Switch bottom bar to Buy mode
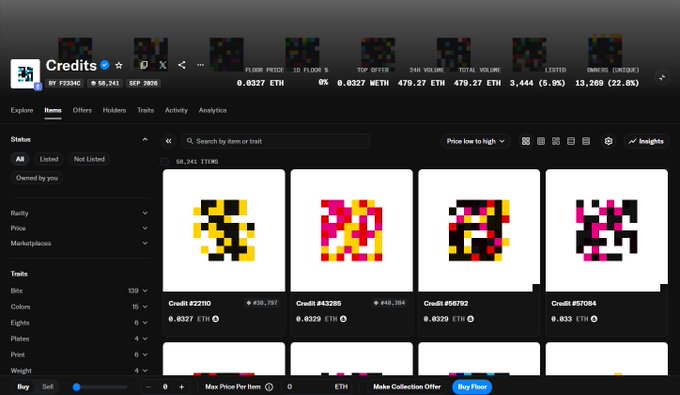Image resolution: width=680 pixels, height=395 pixels. (x=23, y=387)
